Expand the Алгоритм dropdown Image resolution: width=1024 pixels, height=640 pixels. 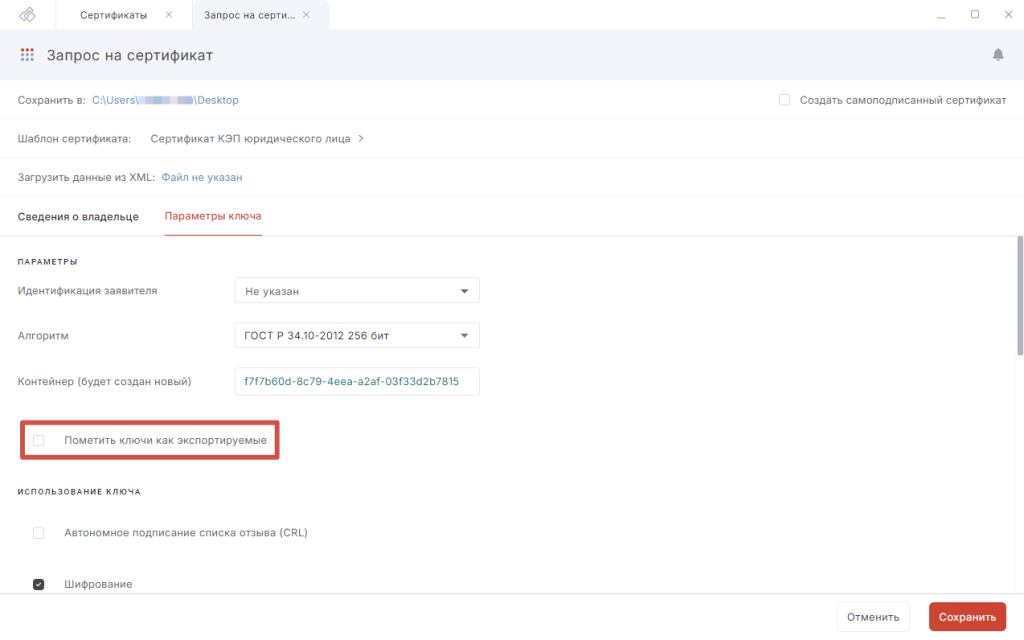[357, 336]
